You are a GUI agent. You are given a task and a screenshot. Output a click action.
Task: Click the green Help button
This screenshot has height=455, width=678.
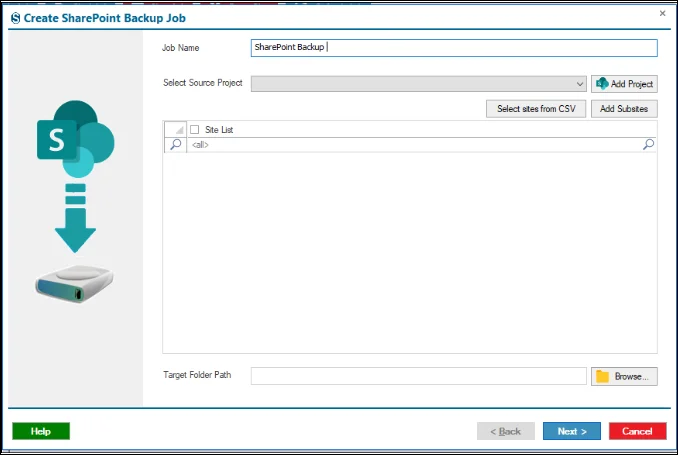click(41, 431)
